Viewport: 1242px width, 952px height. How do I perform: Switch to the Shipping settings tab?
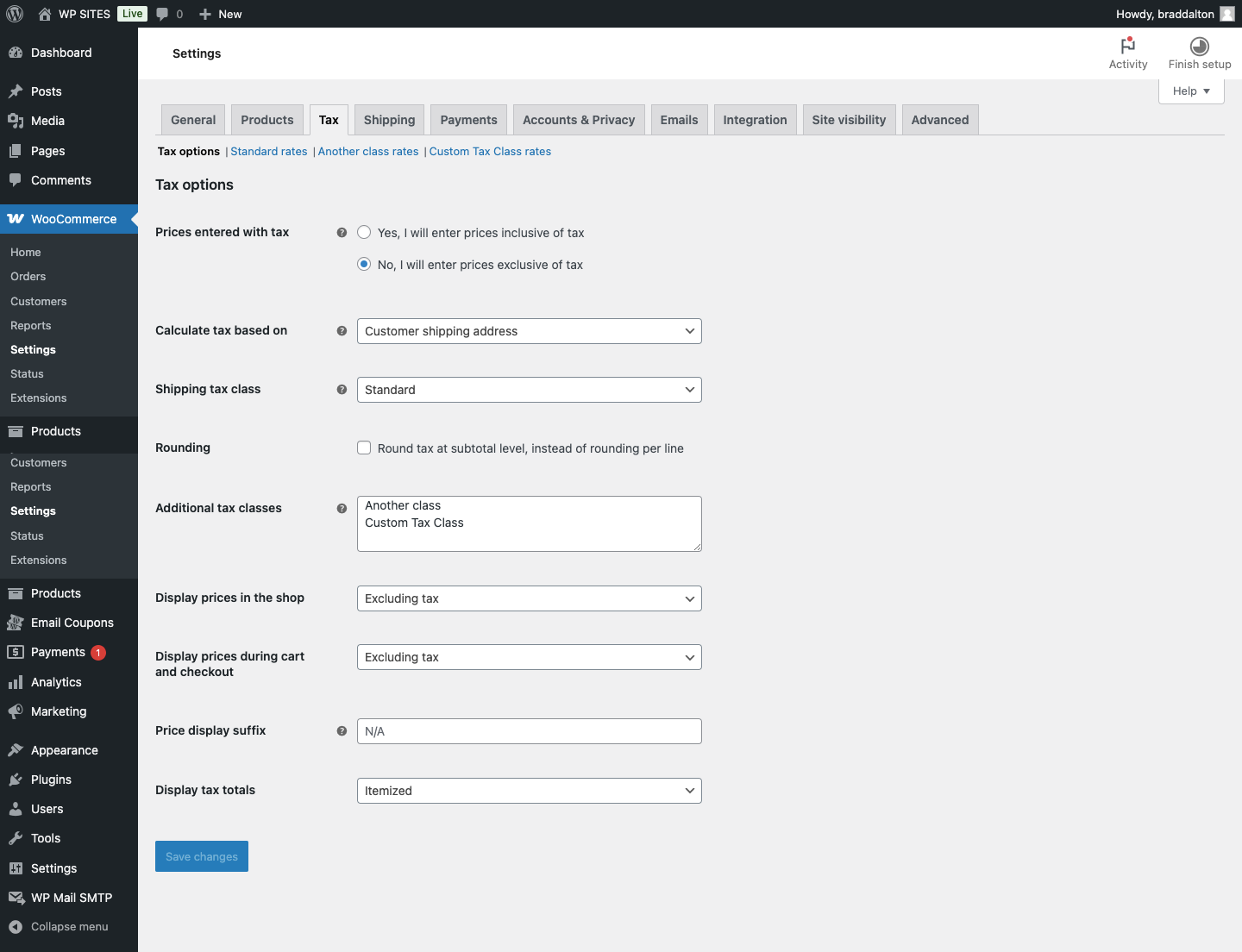click(x=389, y=120)
